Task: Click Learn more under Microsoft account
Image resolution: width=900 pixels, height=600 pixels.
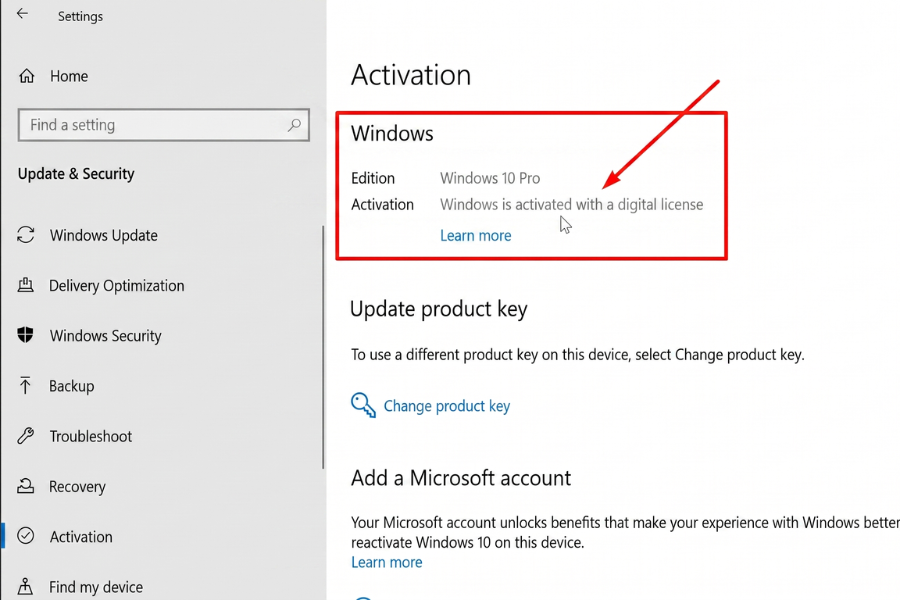Action: 386,562
